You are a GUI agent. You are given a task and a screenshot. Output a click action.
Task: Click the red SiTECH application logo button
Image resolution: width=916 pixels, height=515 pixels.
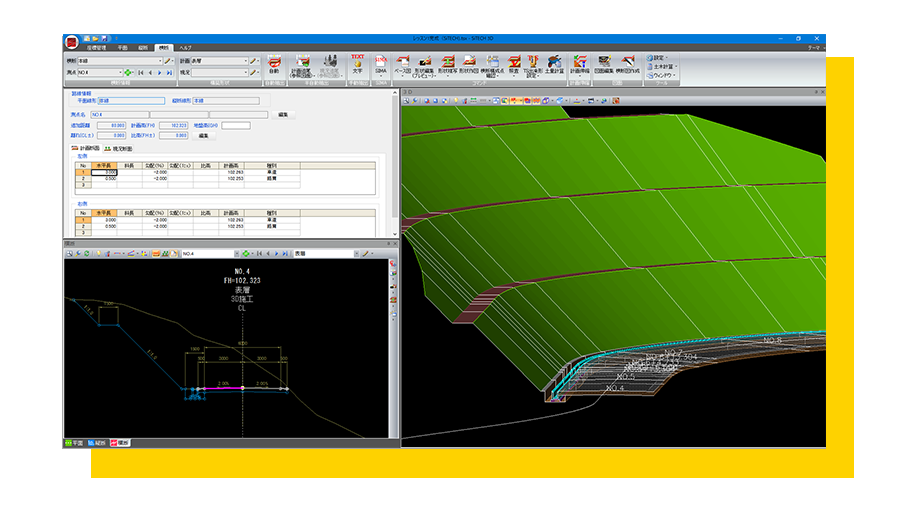click(71, 41)
